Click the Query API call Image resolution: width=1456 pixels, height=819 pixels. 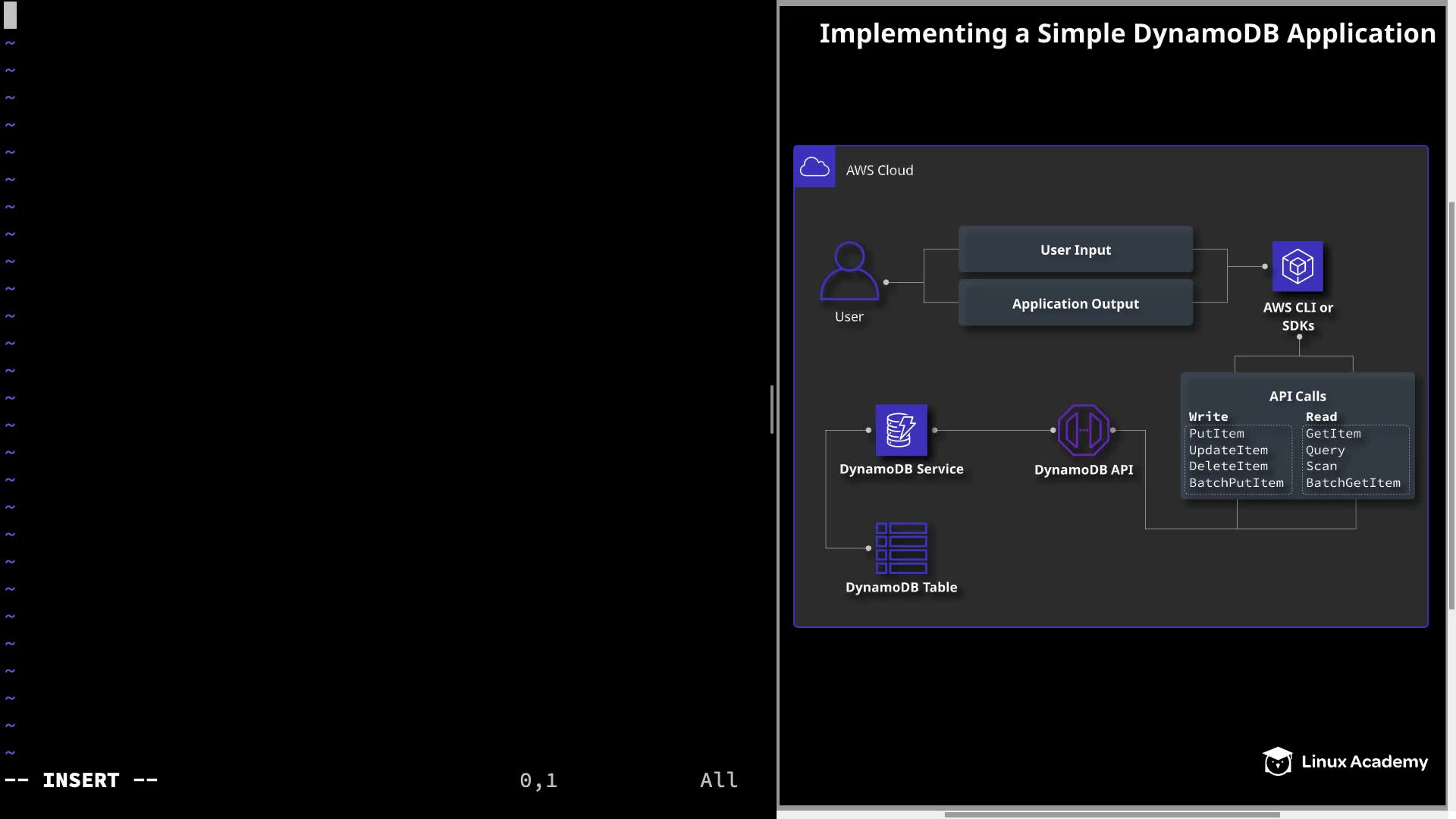coord(1325,450)
